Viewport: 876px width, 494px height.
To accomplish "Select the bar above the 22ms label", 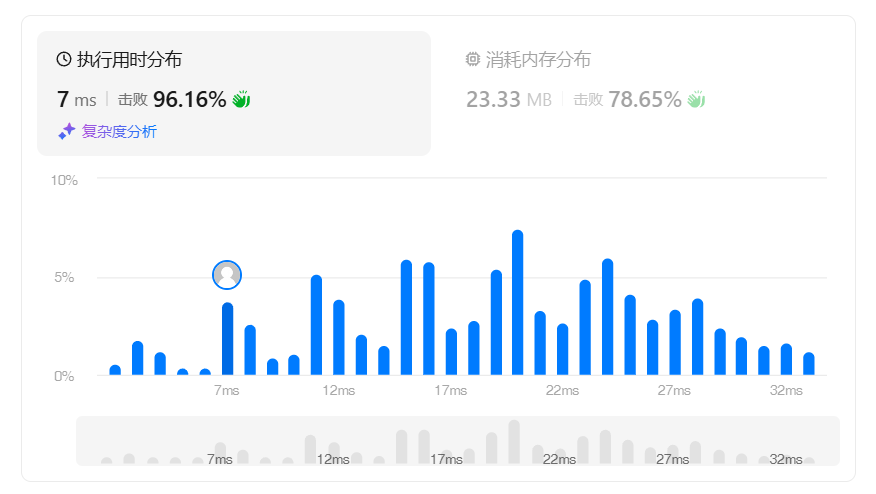I will click(563, 349).
